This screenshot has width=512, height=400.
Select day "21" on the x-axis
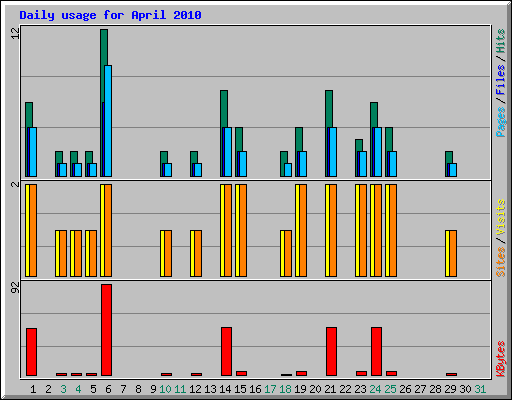330,389
